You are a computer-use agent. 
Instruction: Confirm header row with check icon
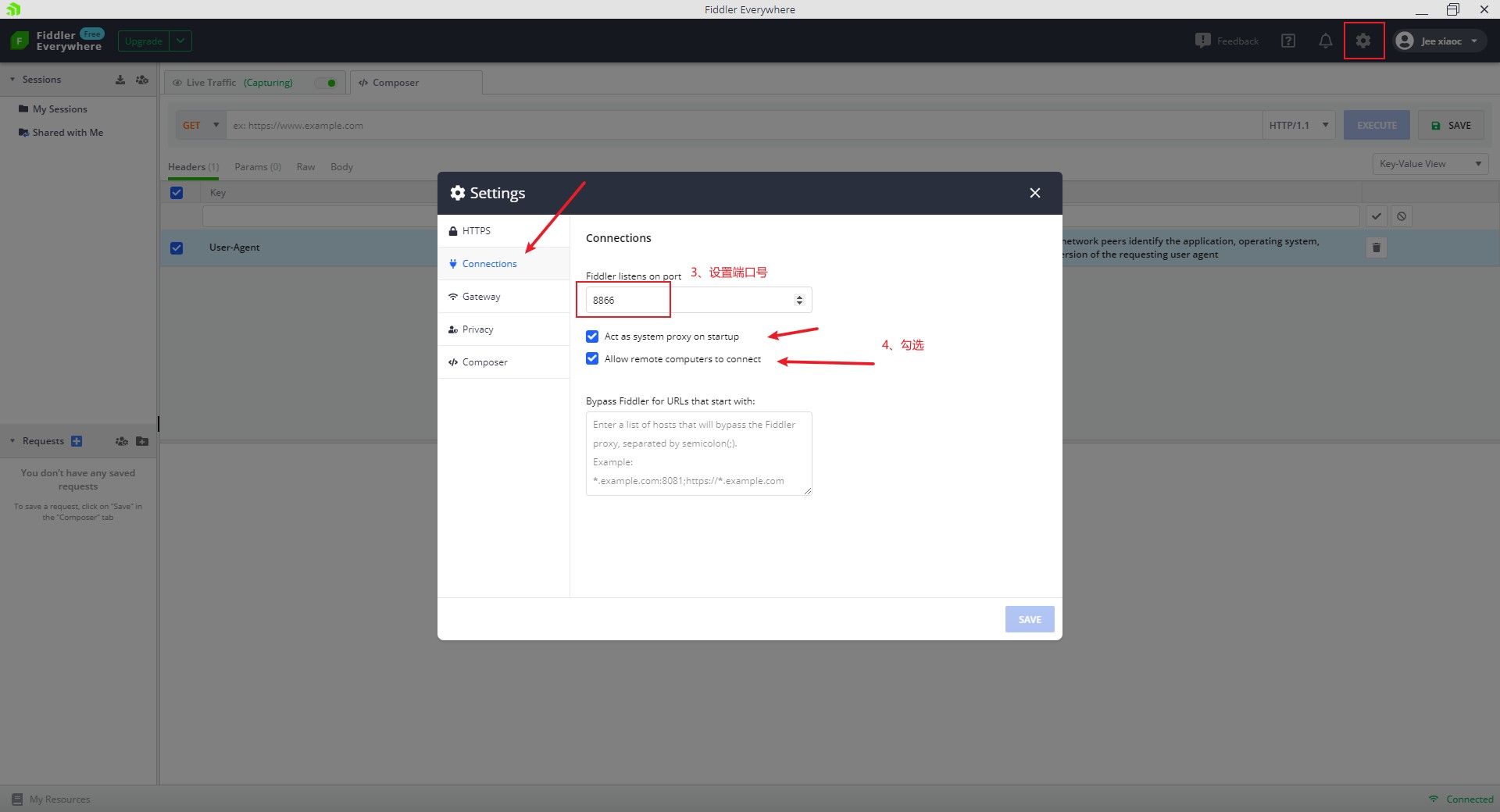coord(1377,216)
